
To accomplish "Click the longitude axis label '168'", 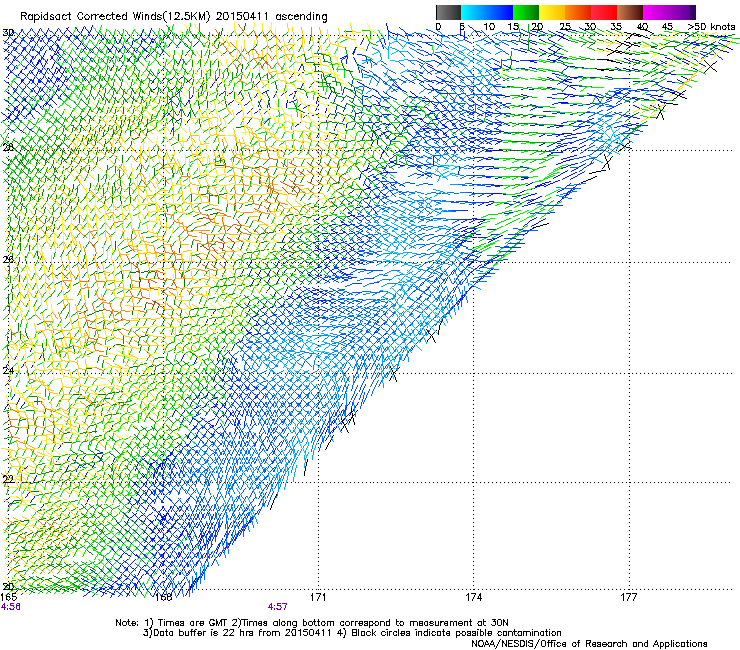I will click(163, 597).
